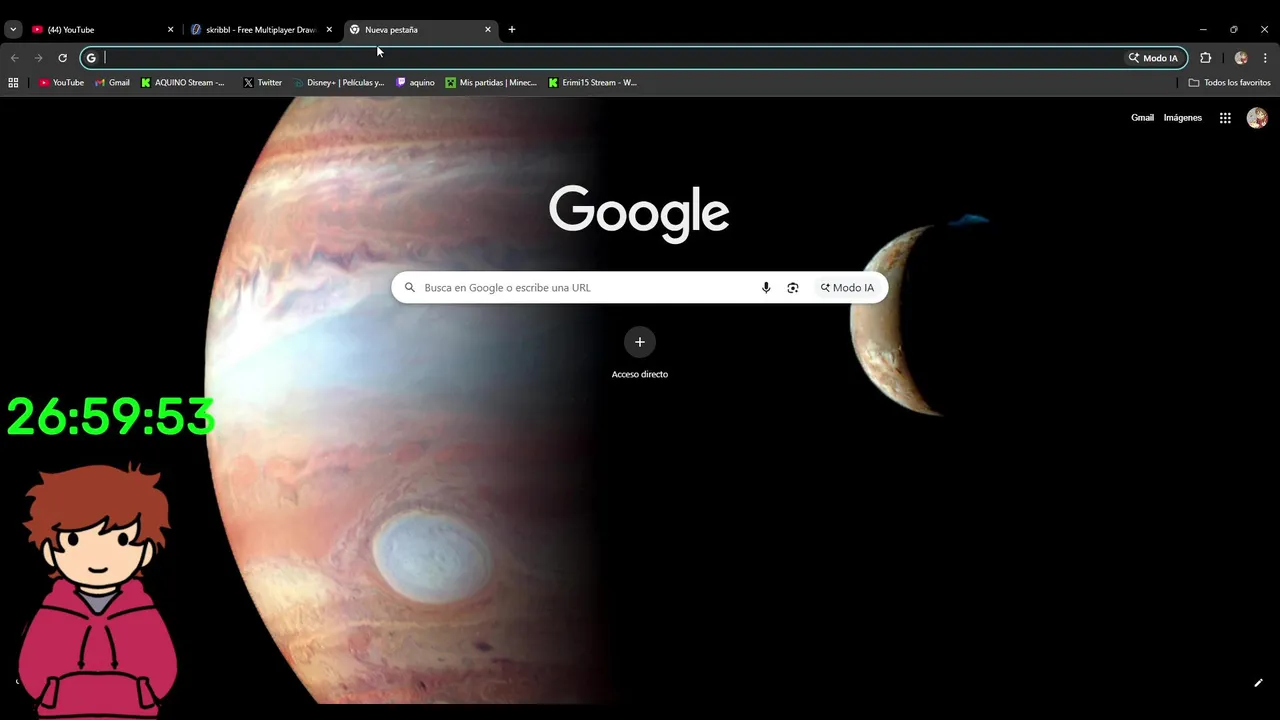Viewport: 1280px width, 720px height.
Task: Click the Google icon in address bar
Action: point(91,58)
